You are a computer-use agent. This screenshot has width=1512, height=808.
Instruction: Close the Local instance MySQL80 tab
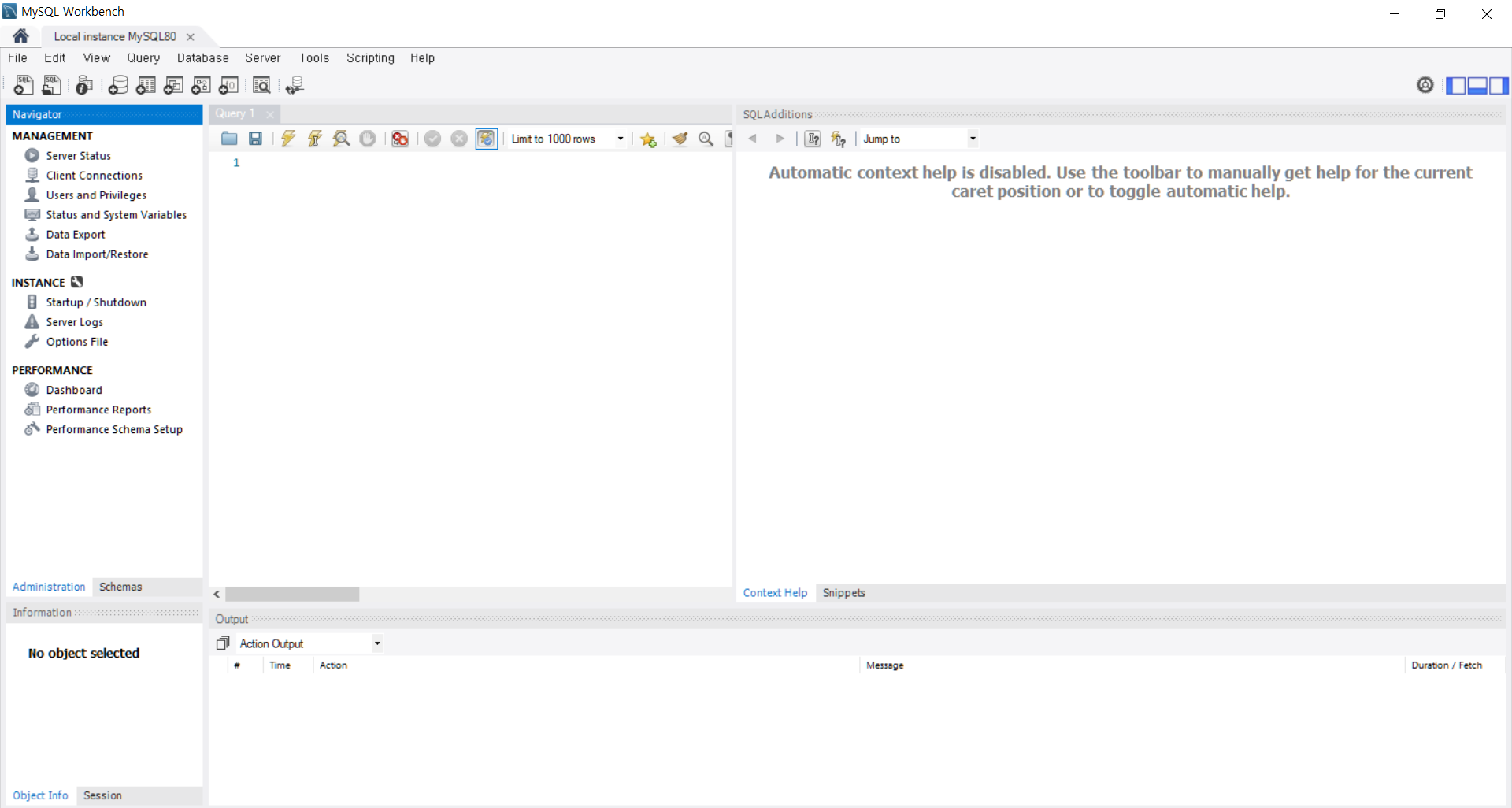191,37
